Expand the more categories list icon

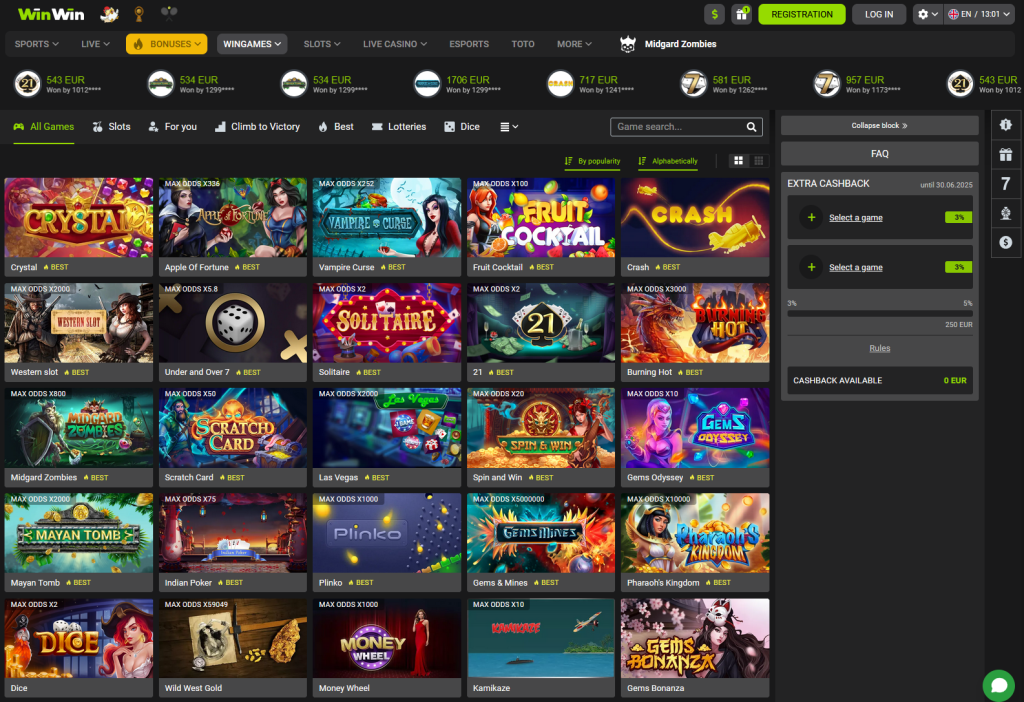point(509,127)
